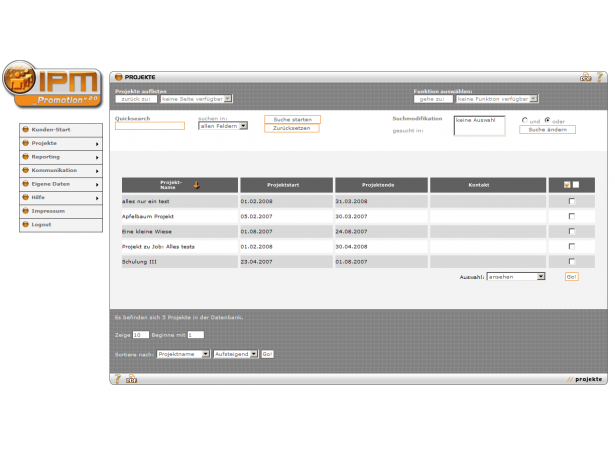Click the orange sort arrow beside Projekt-Name
This screenshot has width=615, height=450.
click(197, 185)
